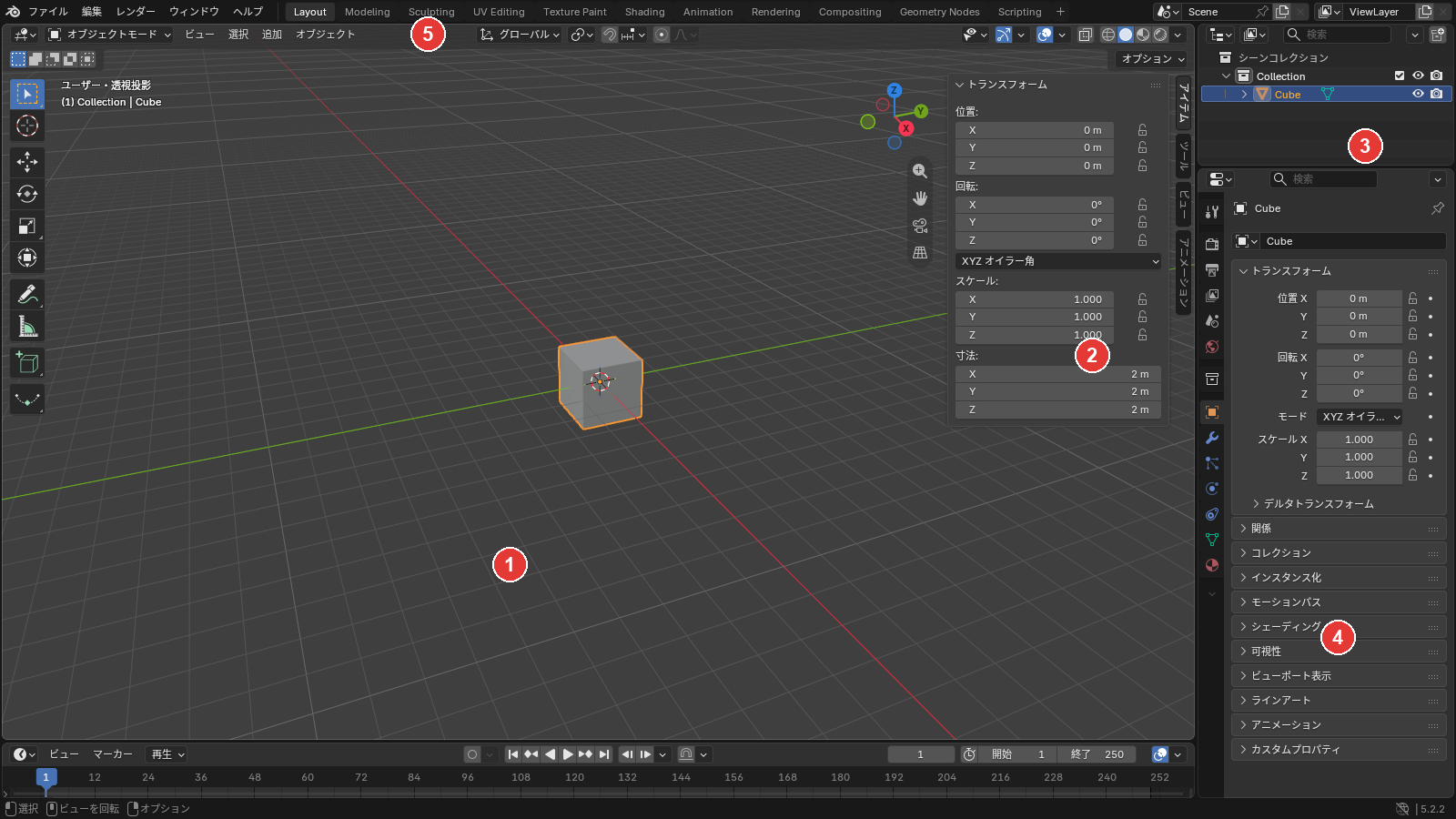Click the current frame number field

921,754
